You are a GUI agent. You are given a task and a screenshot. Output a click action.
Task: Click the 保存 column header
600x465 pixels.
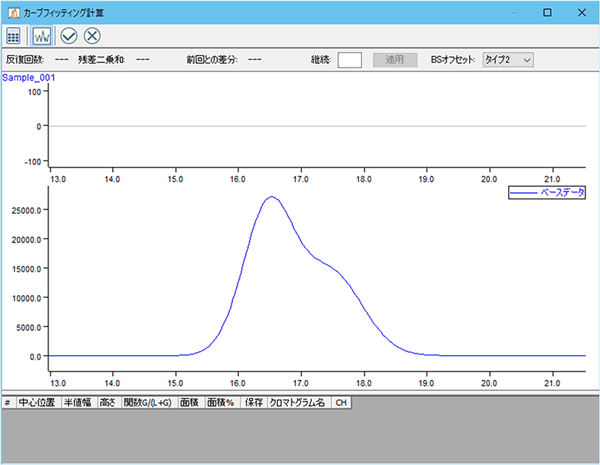(x=254, y=402)
